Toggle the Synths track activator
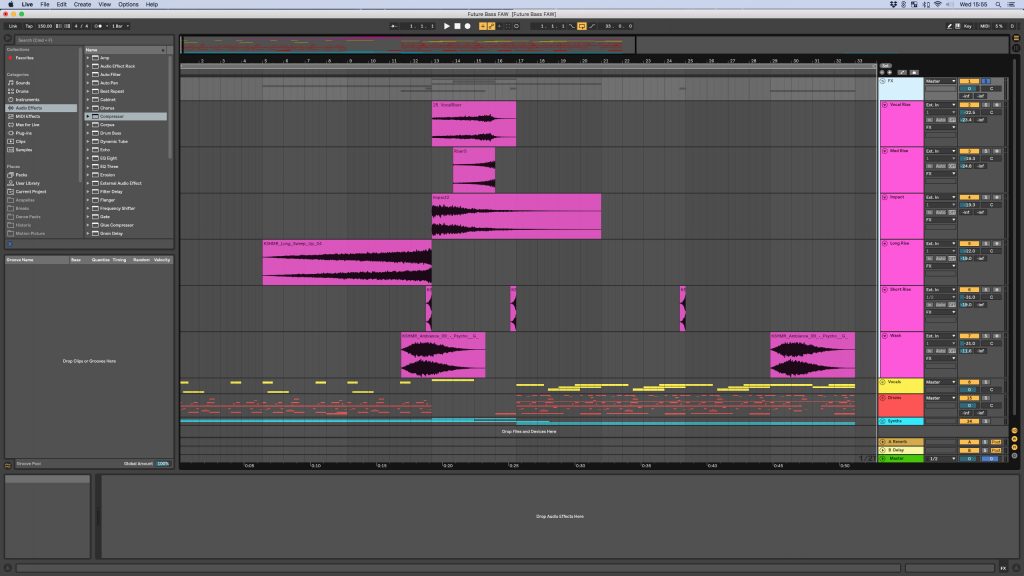Viewport: 1024px width, 576px height. click(x=969, y=421)
